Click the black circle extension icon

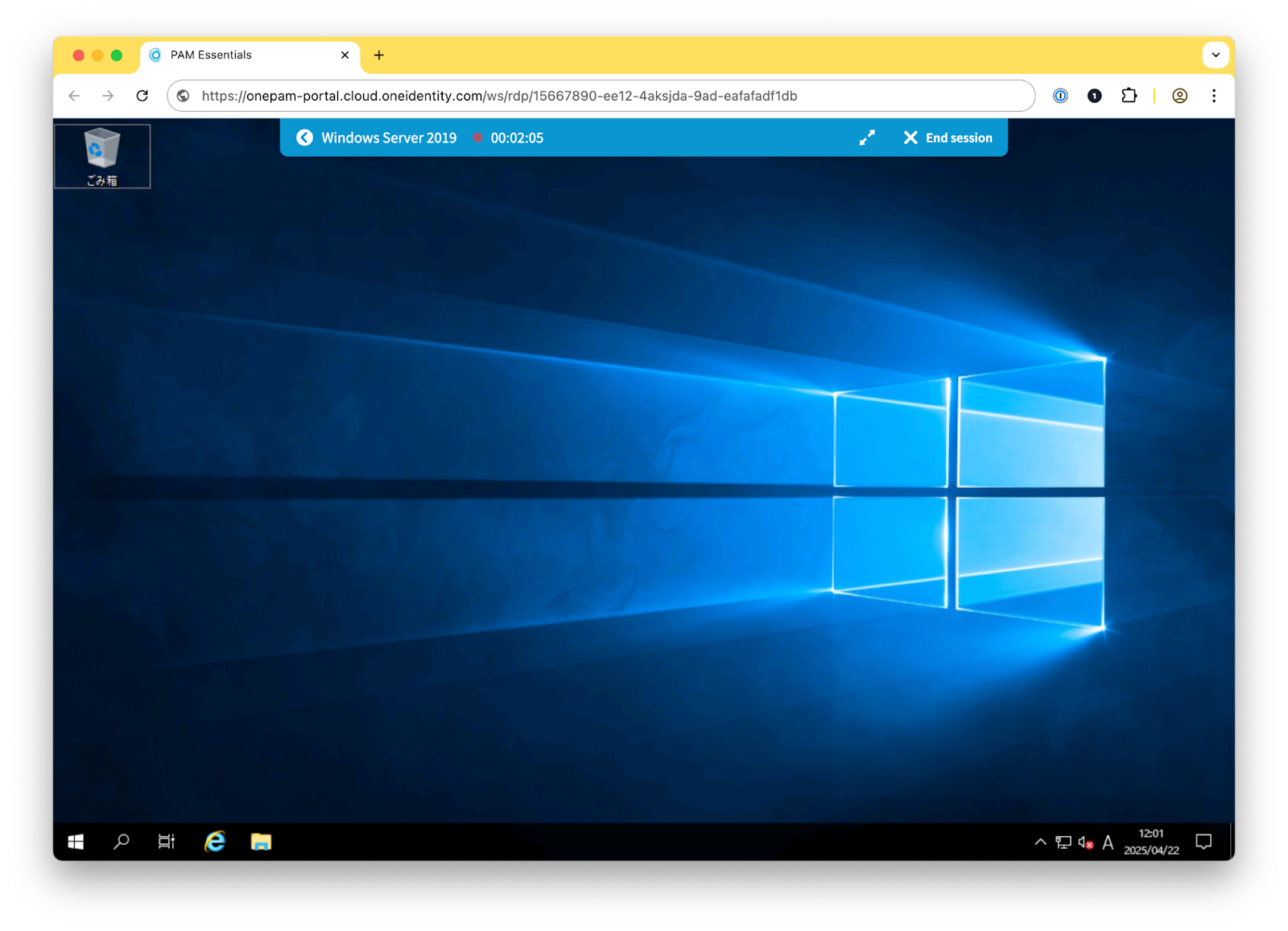pyautogui.click(x=1094, y=96)
